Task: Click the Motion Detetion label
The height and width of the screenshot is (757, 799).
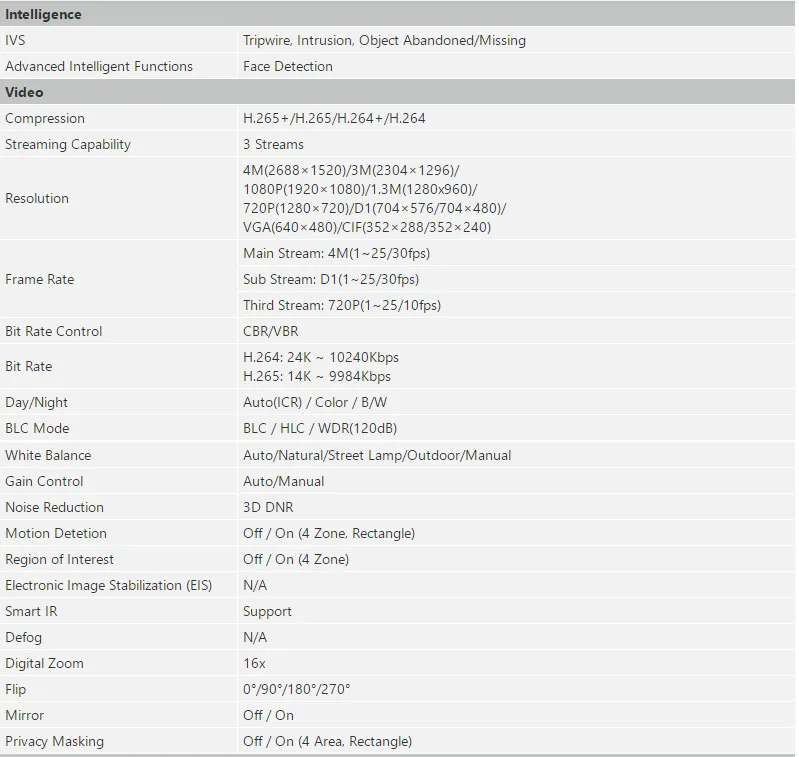Action: coord(56,533)
